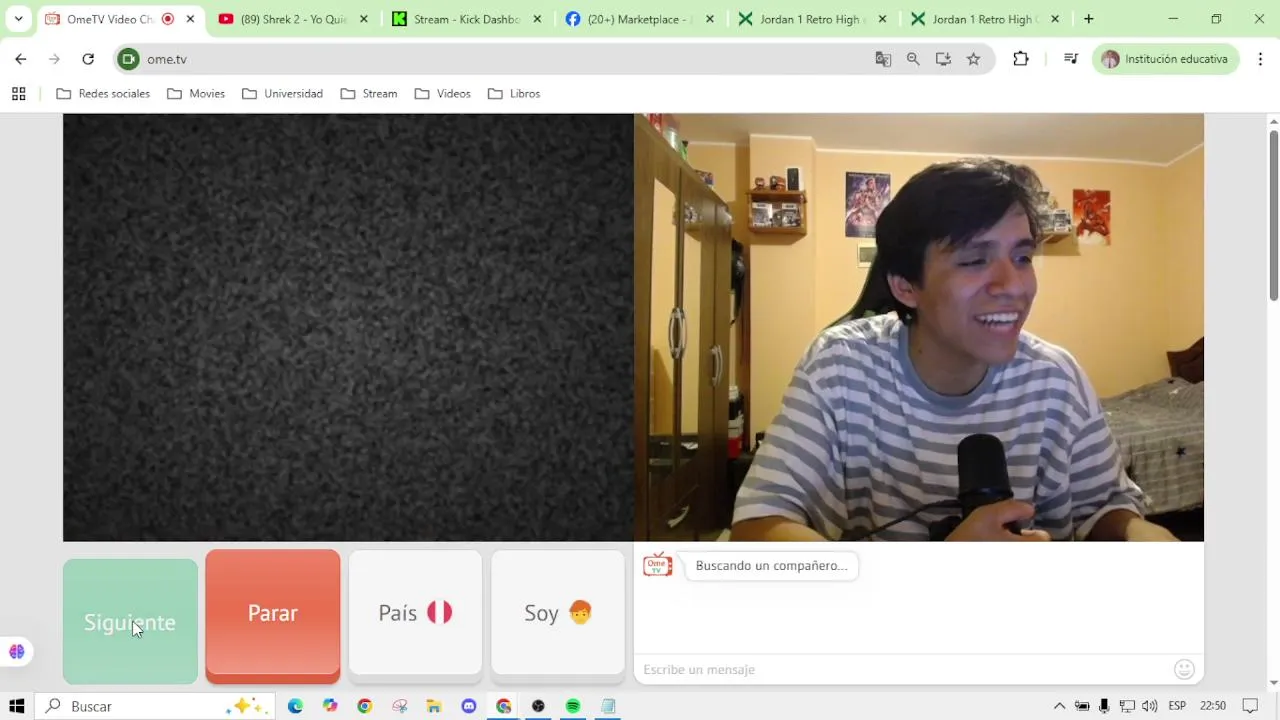
Task: Open Microsoft Edge from the taskbar
Action: (295, 706)
